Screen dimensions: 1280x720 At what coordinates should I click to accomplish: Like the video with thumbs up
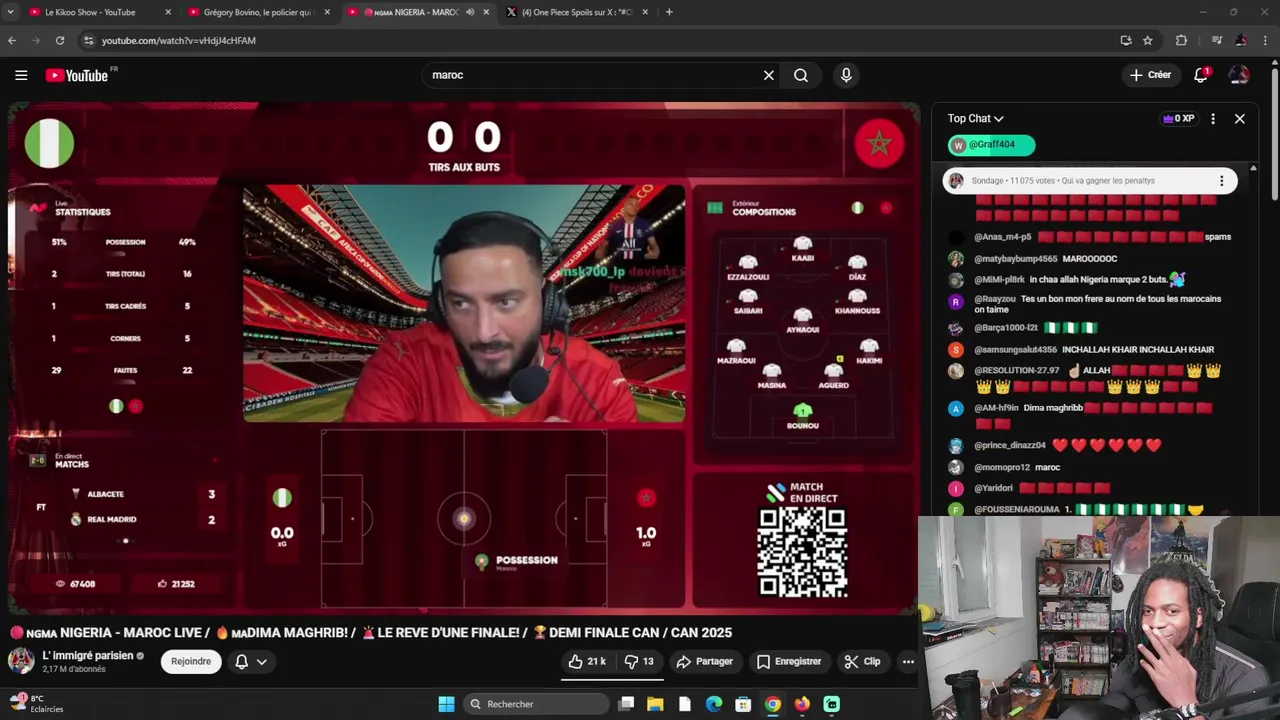tap(587, 661)
